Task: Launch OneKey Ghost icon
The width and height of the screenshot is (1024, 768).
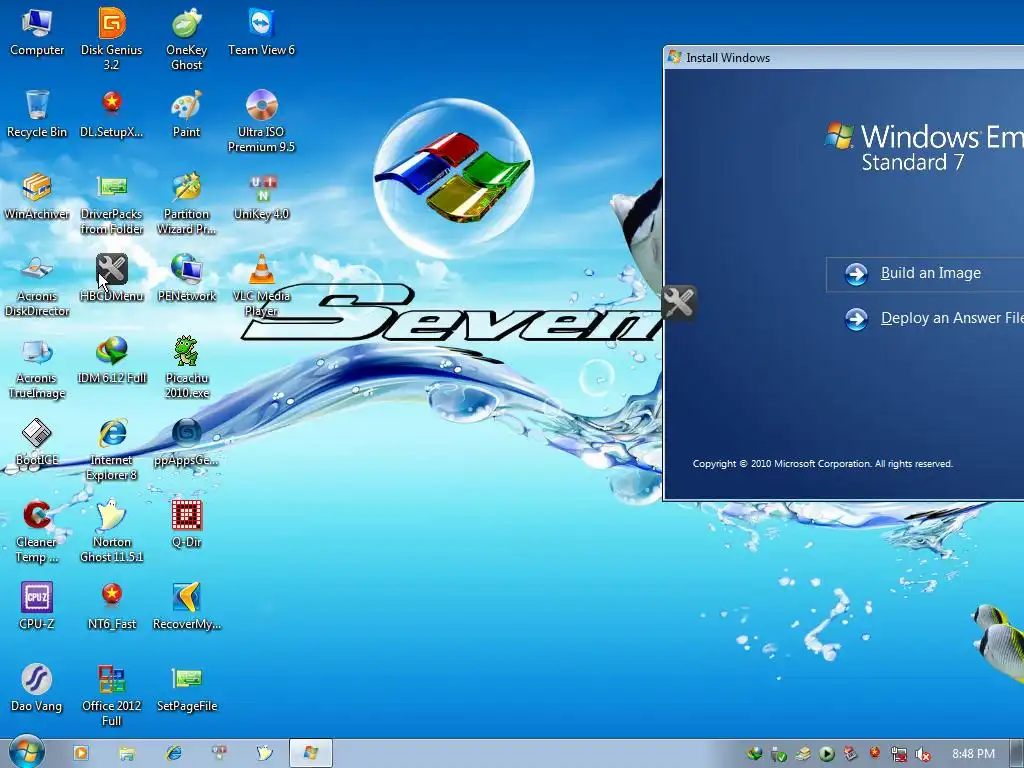Action: point(187,38)
